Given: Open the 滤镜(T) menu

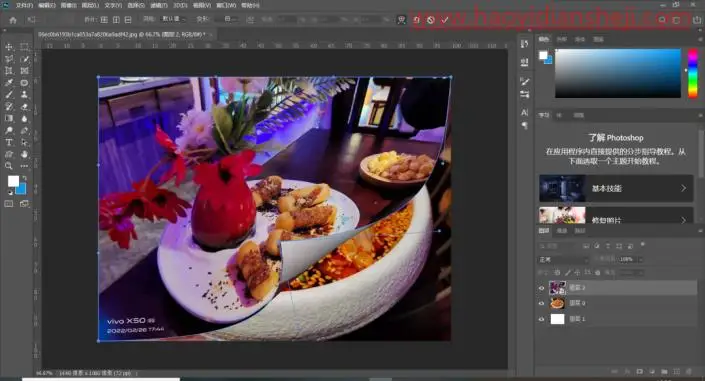Looking at the screenshot, I should (x=158, y=5).
